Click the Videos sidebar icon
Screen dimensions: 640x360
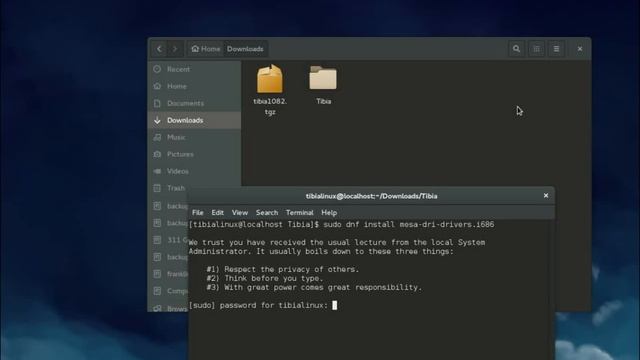coord(157,171)
